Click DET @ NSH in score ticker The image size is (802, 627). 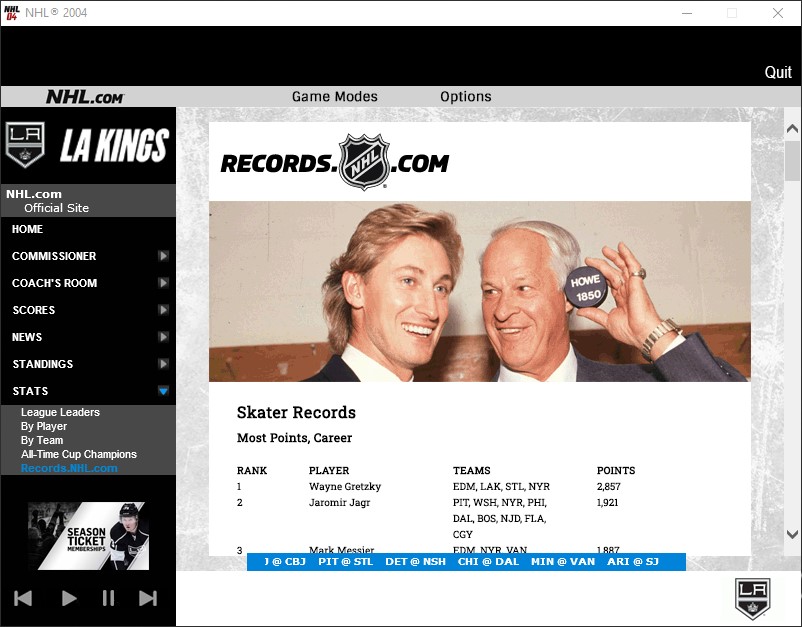415,562
